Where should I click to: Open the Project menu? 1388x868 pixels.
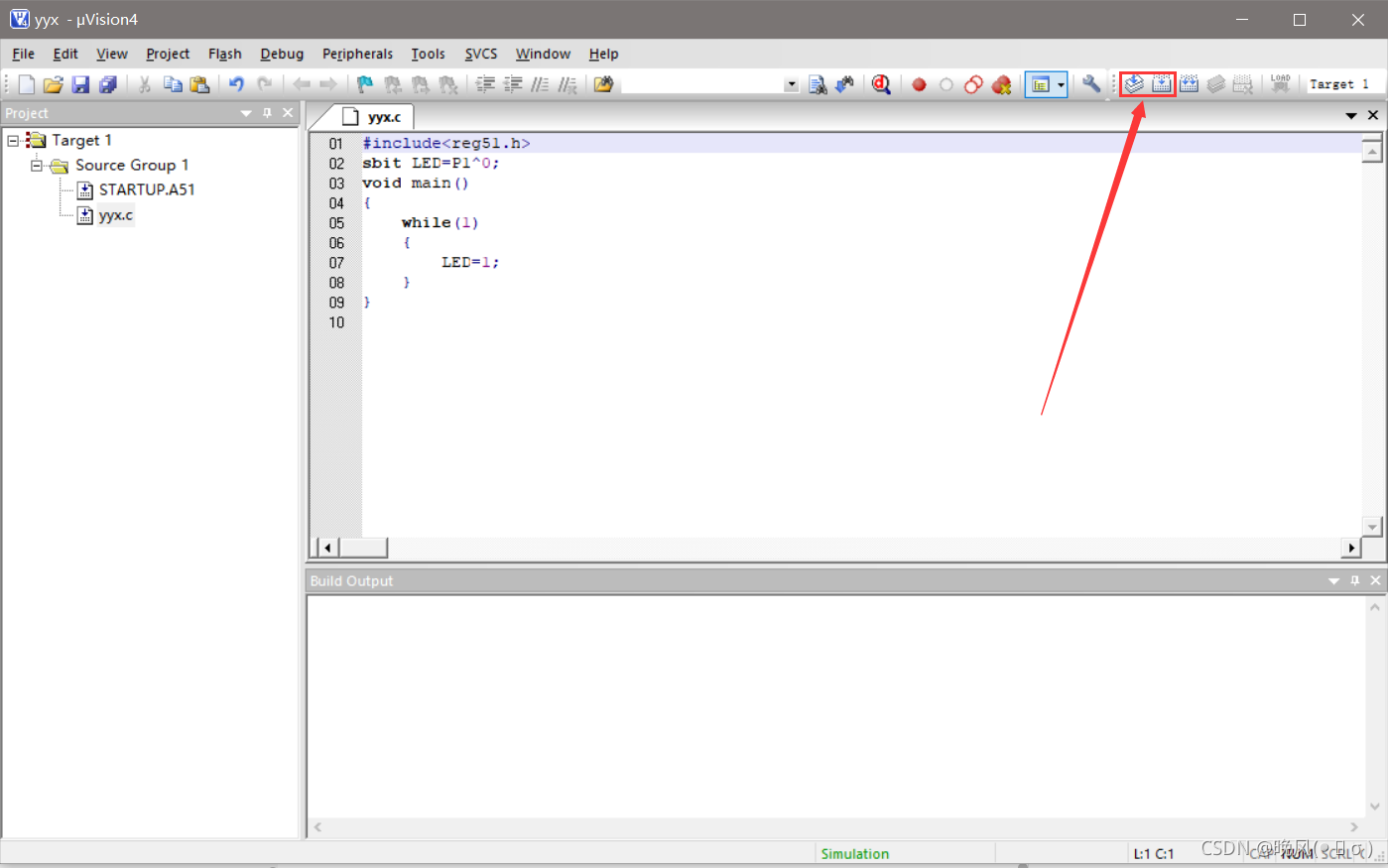point(168,54)
